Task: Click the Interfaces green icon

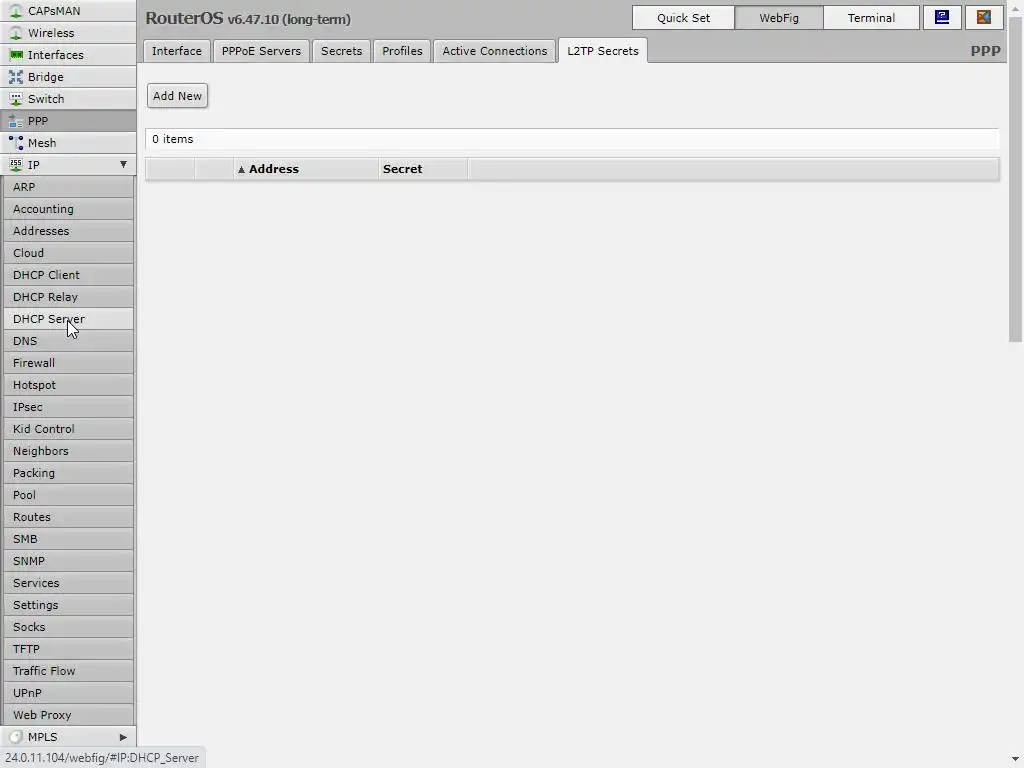Action: (x=16, y=55)
